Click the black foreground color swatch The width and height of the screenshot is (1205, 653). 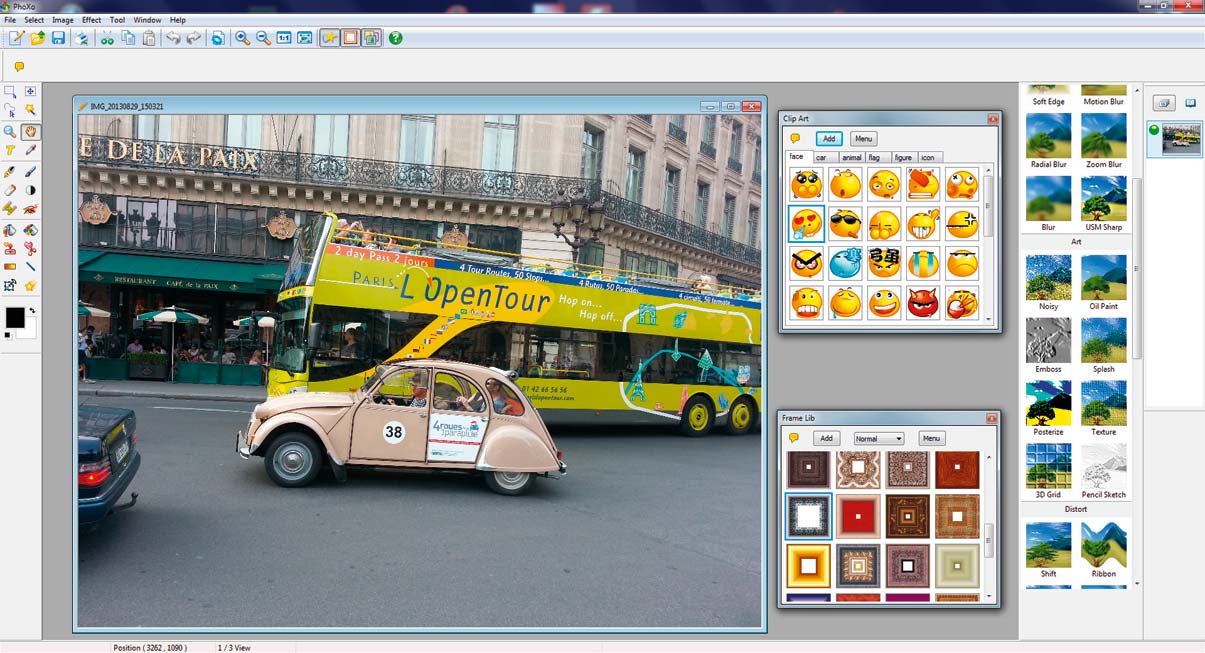[15, 317]
